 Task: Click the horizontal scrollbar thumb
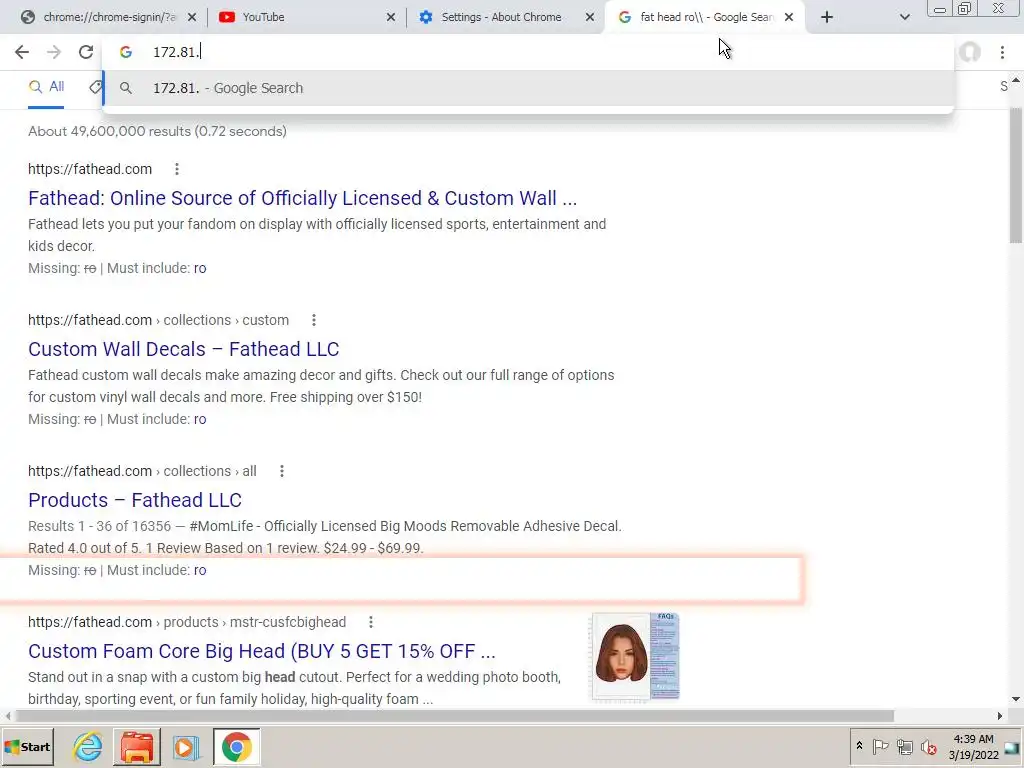tap(455, 716)
